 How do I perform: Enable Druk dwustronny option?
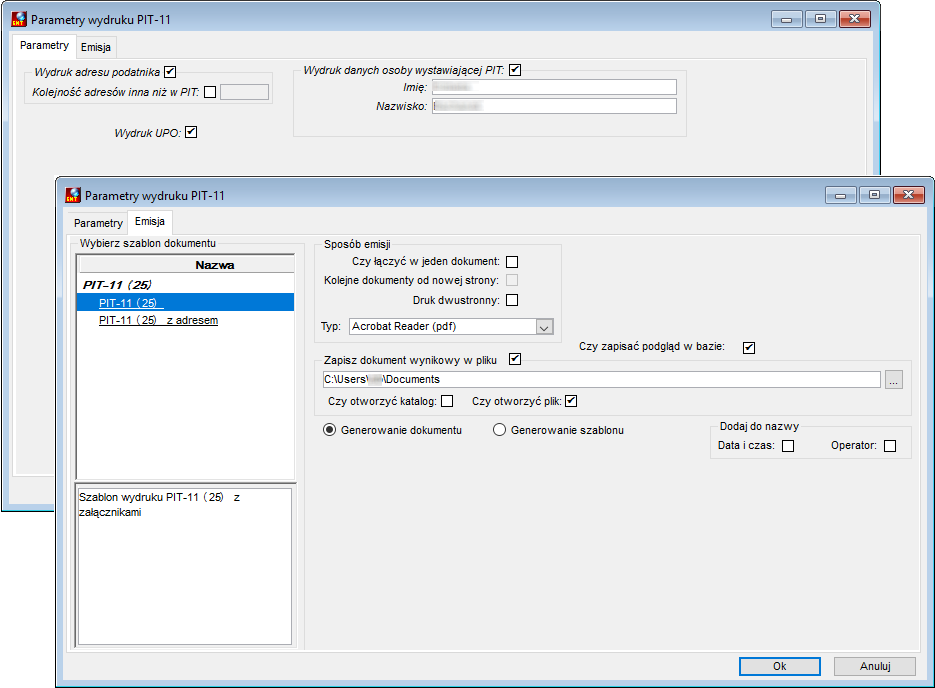(512, 300)
